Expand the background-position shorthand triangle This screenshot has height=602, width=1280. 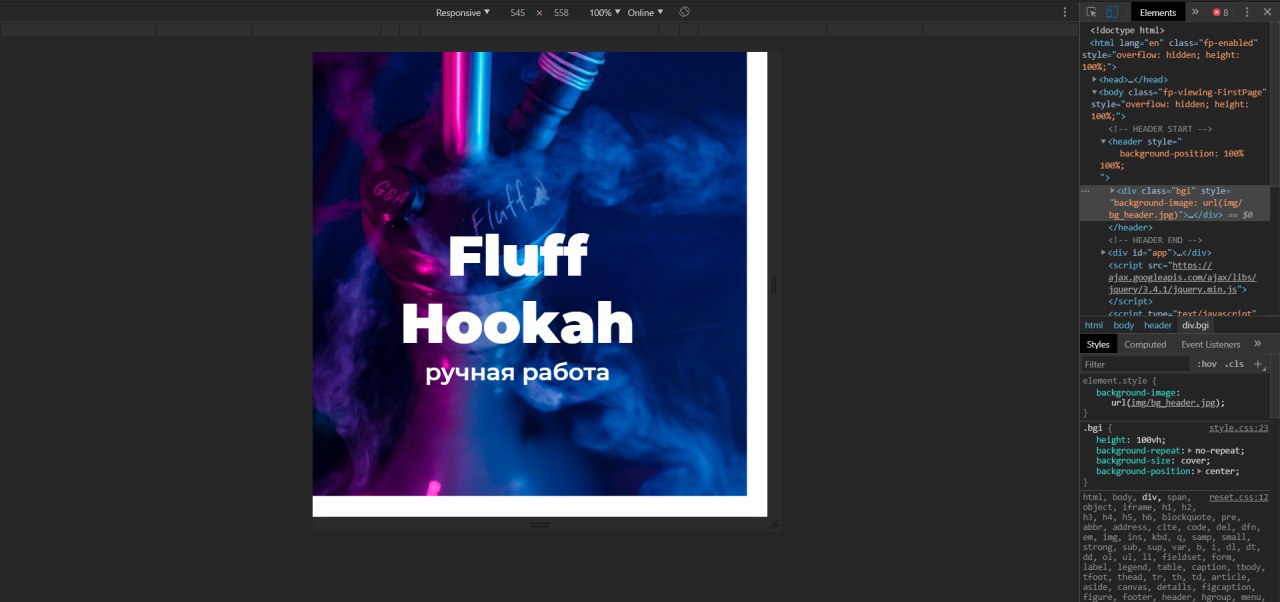coord(1198,471)
